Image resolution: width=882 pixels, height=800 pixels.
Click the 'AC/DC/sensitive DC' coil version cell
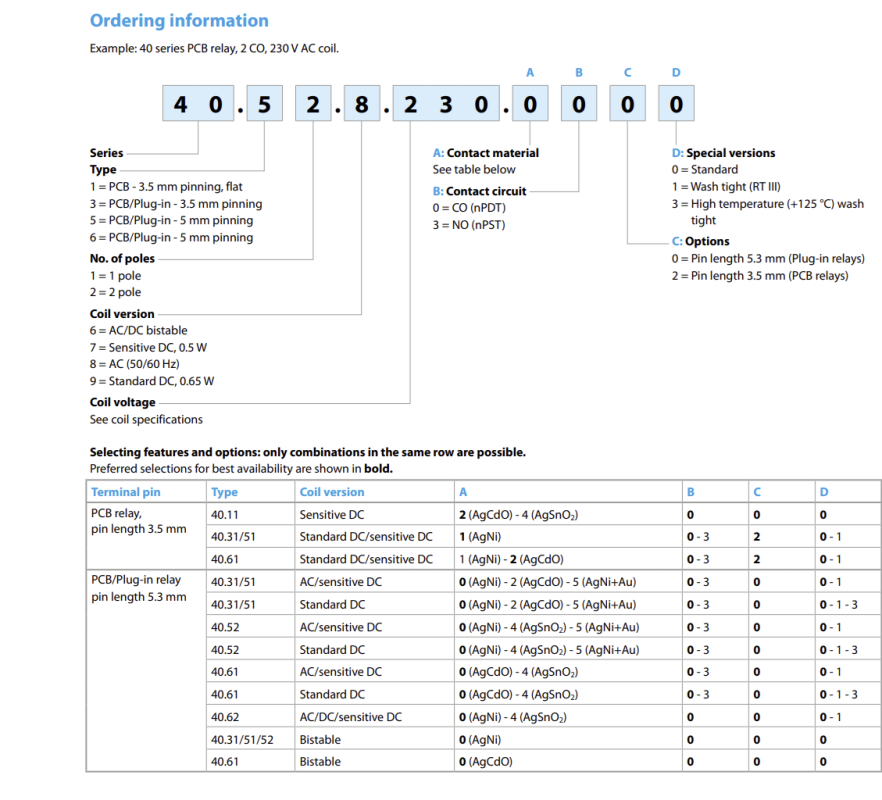tap(350, 717)
